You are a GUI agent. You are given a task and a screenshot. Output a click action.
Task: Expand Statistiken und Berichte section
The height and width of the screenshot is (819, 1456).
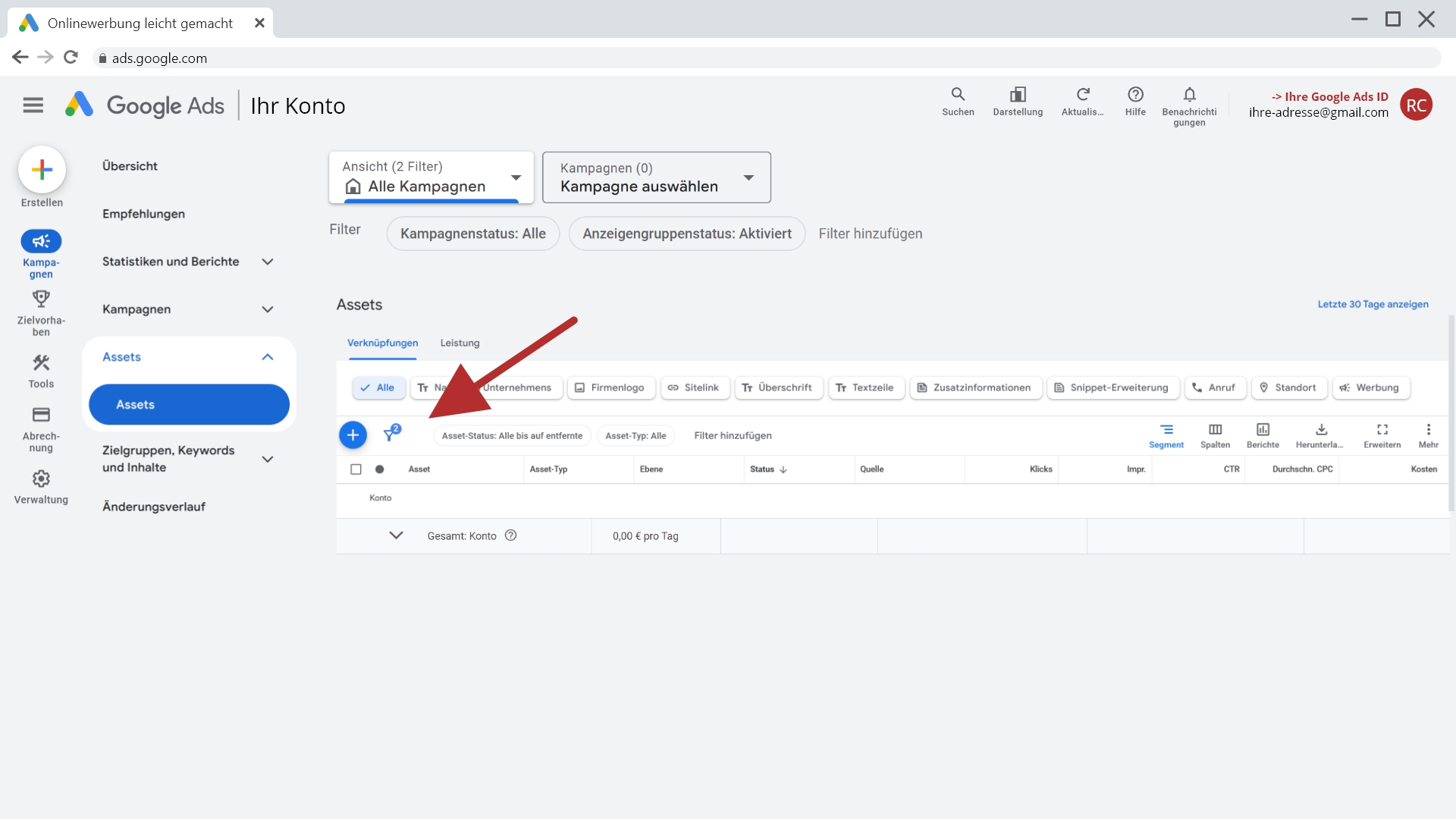pyautogui.click(x=267, y=262)
